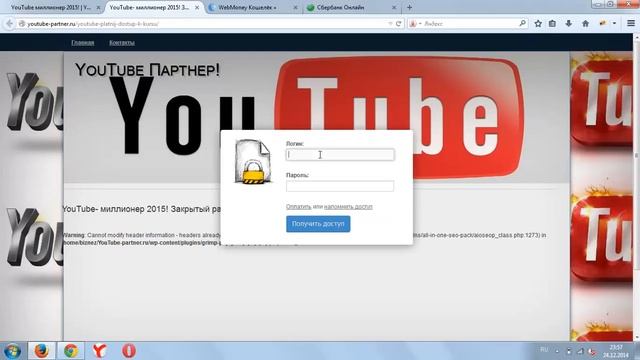Image resolution: width=640 pixels, height=360 pixels.
Task: Reload the current page
Action: click(399, 24)
